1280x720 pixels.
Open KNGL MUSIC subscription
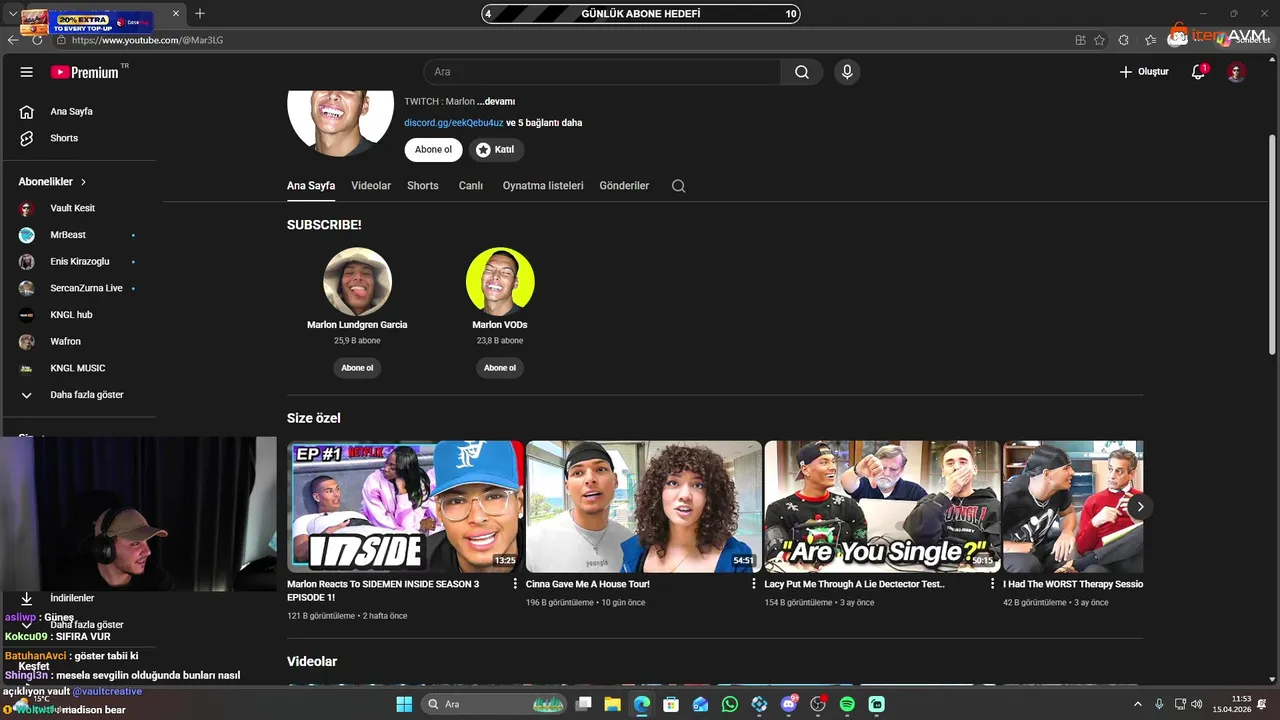pos(78,368)
